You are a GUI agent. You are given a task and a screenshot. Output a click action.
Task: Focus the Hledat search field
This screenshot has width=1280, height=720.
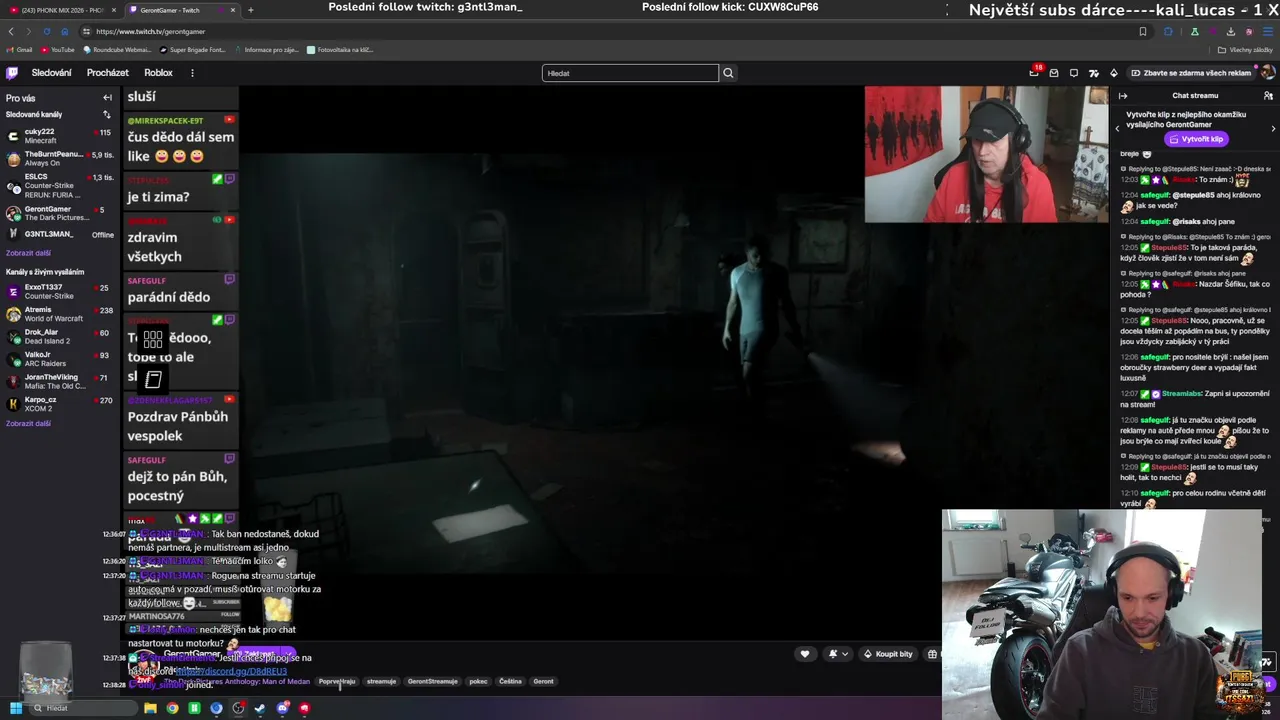coord(630,73)
